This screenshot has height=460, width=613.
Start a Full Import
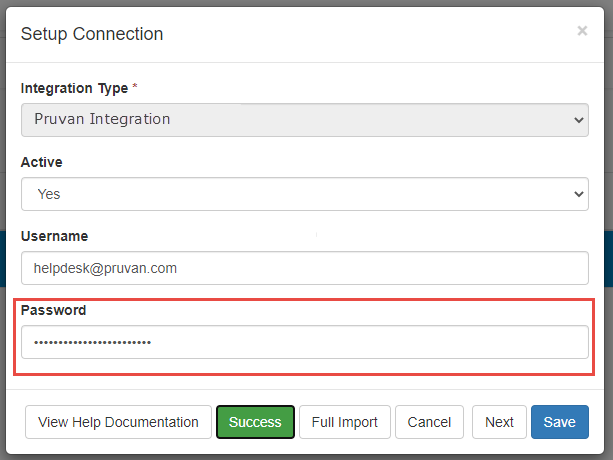tap(344, 422)
